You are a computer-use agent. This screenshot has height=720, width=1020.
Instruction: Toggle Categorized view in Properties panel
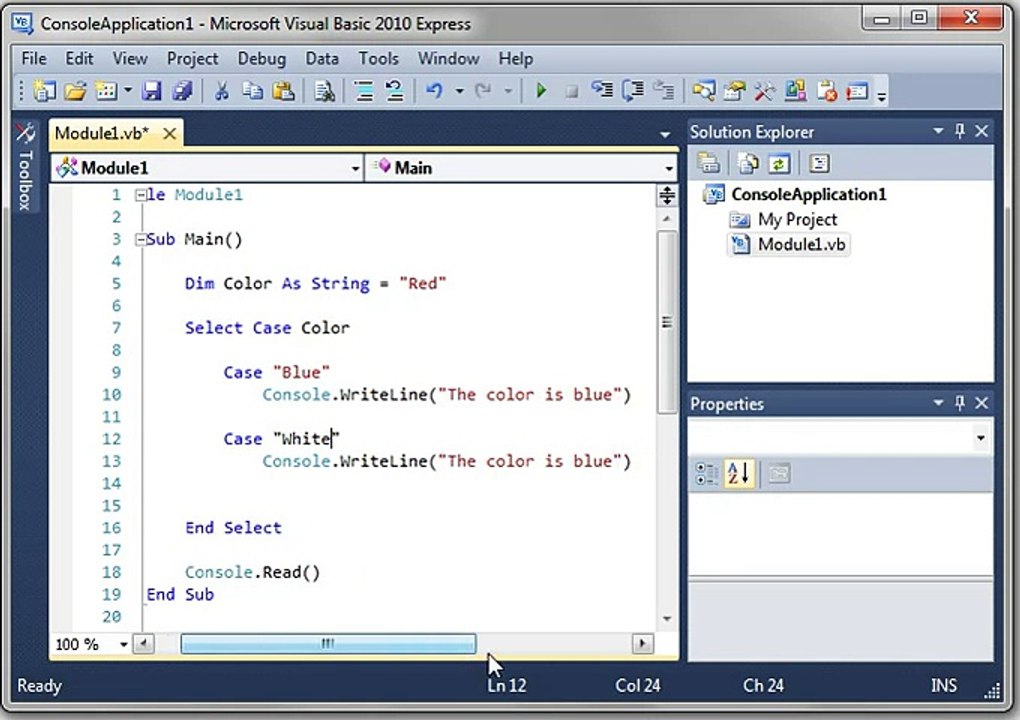point(706,473)
